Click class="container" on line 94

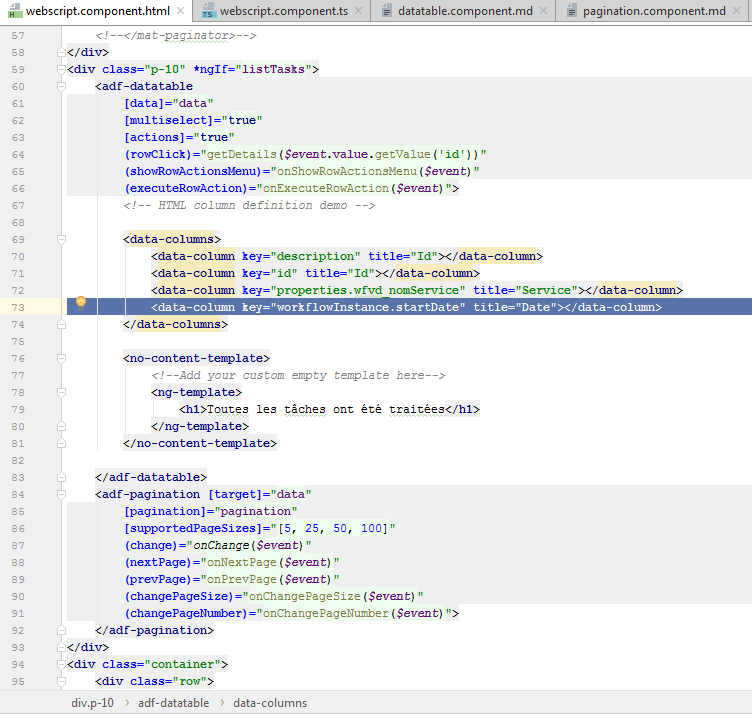(161, 665)
